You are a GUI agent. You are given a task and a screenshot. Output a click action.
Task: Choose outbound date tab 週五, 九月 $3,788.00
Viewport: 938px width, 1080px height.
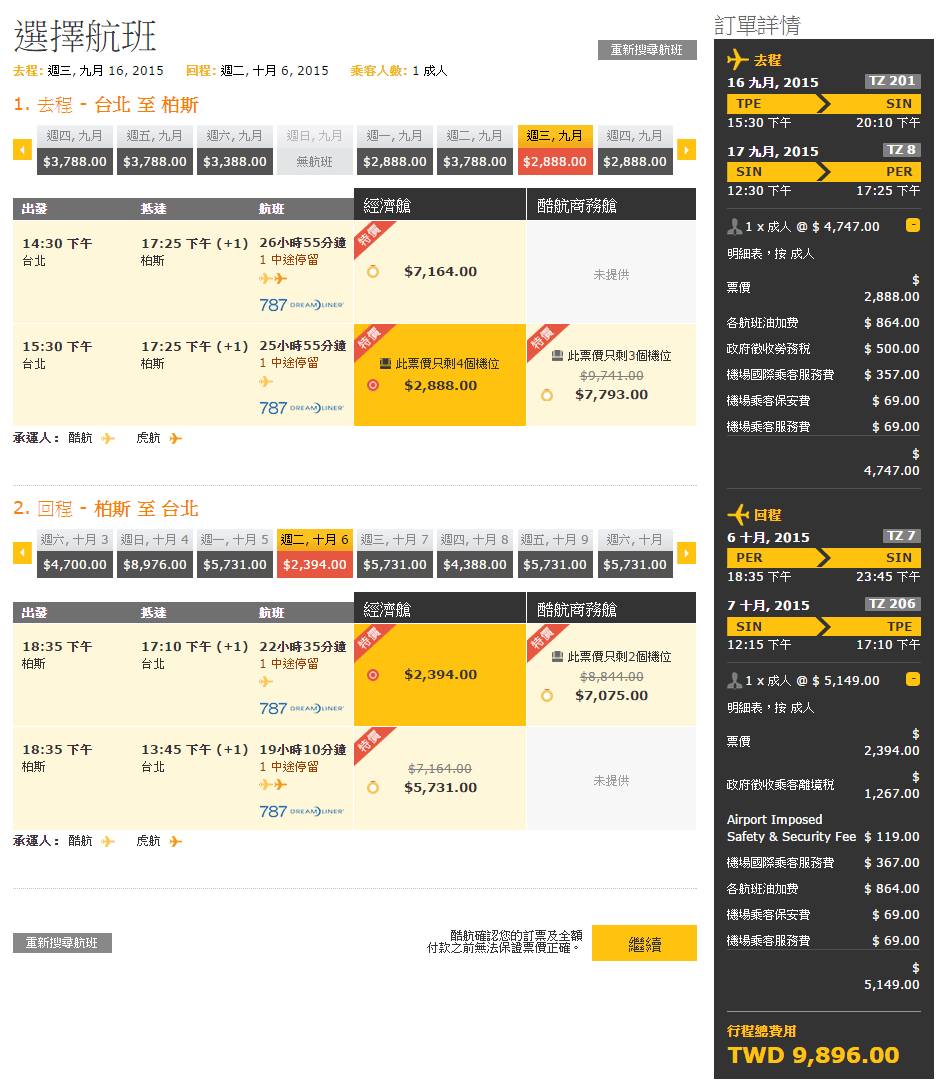[x=155, y=149]
